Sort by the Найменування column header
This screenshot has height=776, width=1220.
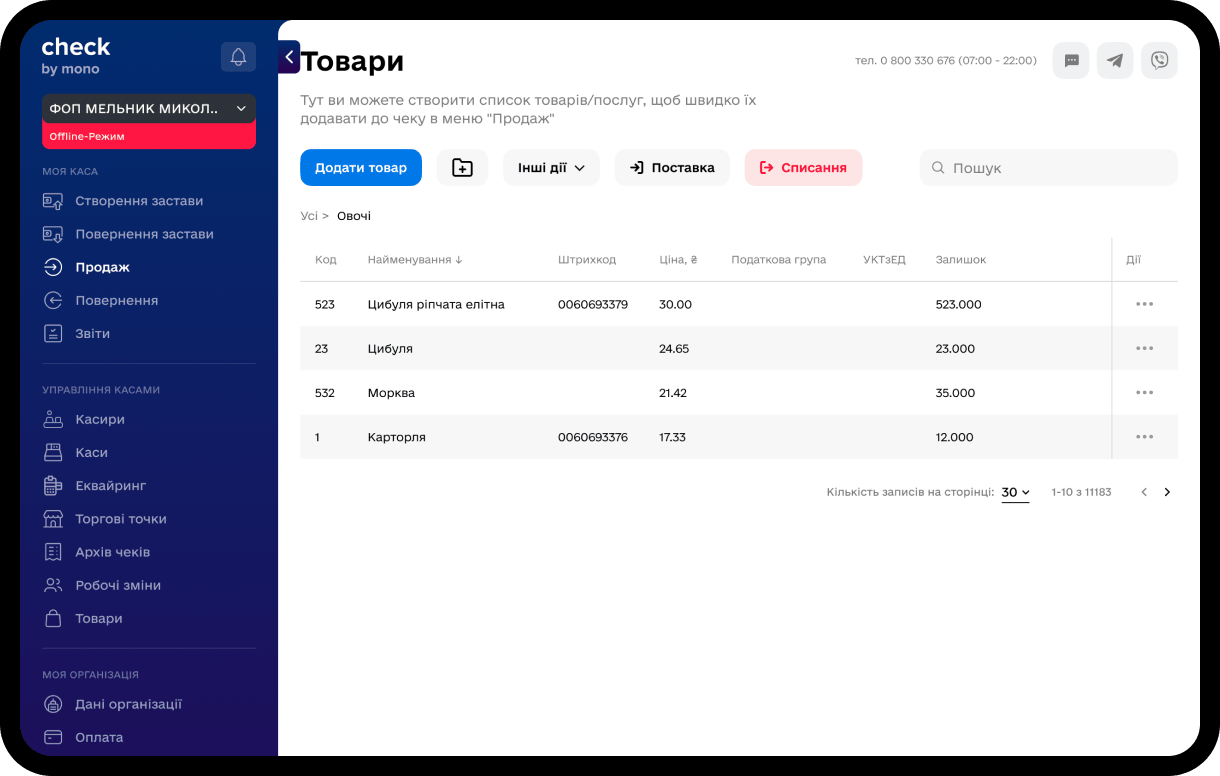(415, 260)
